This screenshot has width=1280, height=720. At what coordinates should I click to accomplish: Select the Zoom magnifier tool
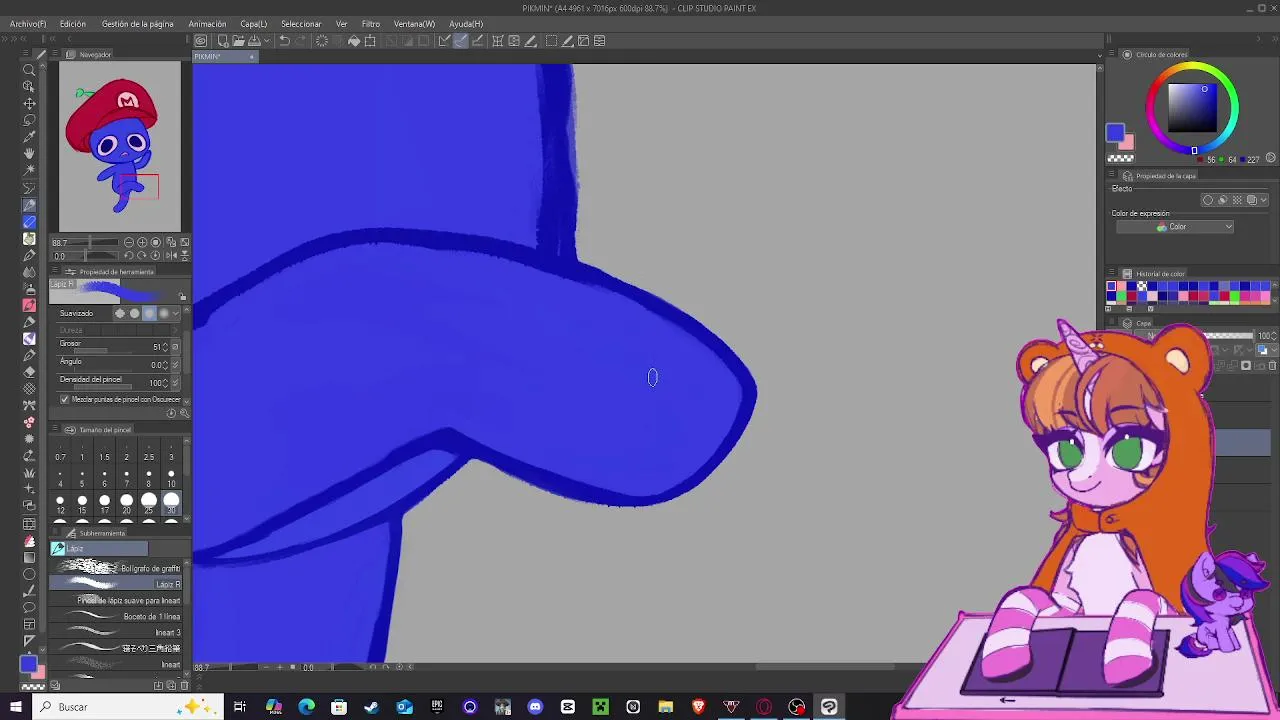click(x=29, y=69)
